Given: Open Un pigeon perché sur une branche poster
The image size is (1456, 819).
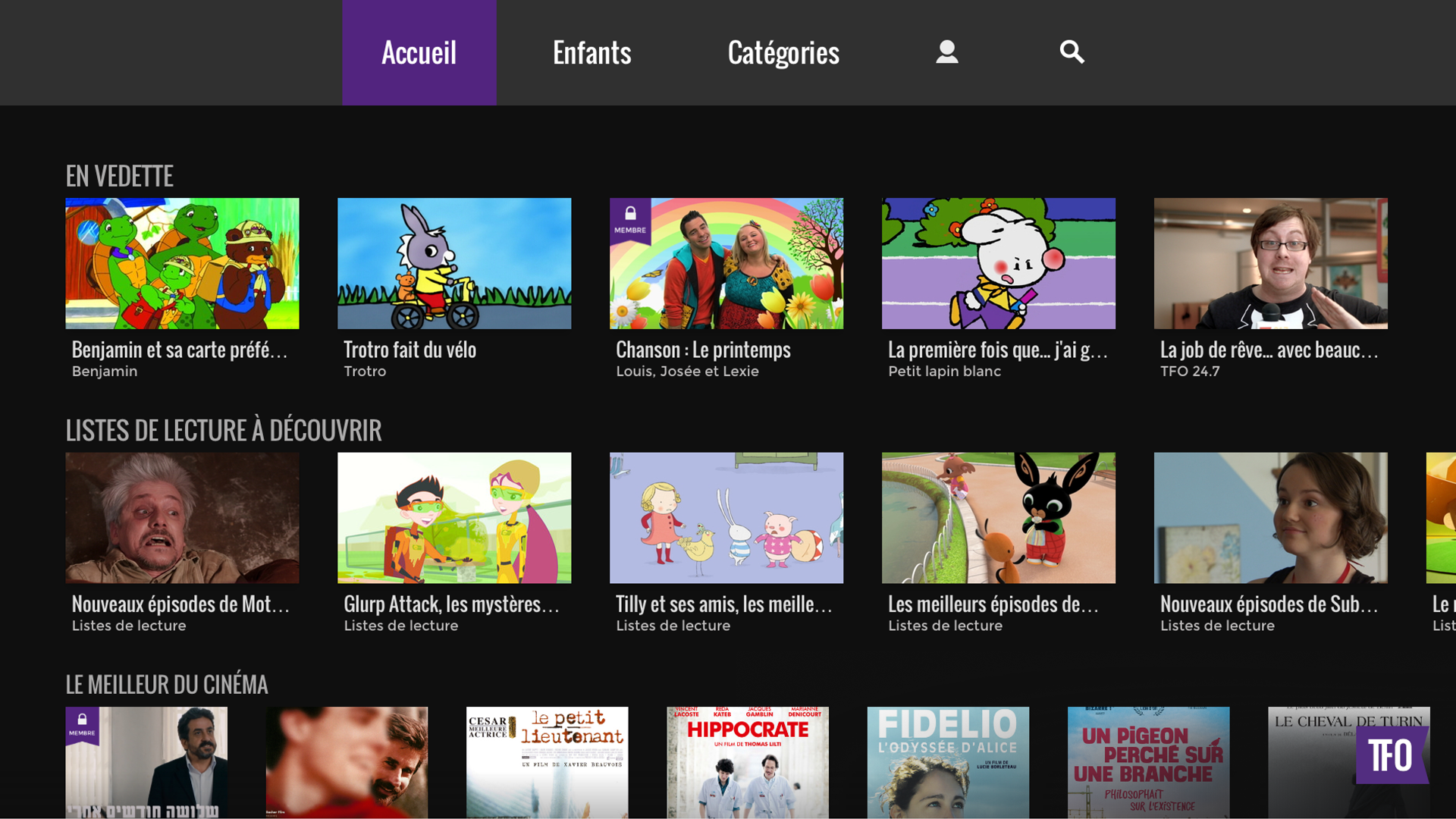Looking at the screenshot, I should (x=1149, y=763).
